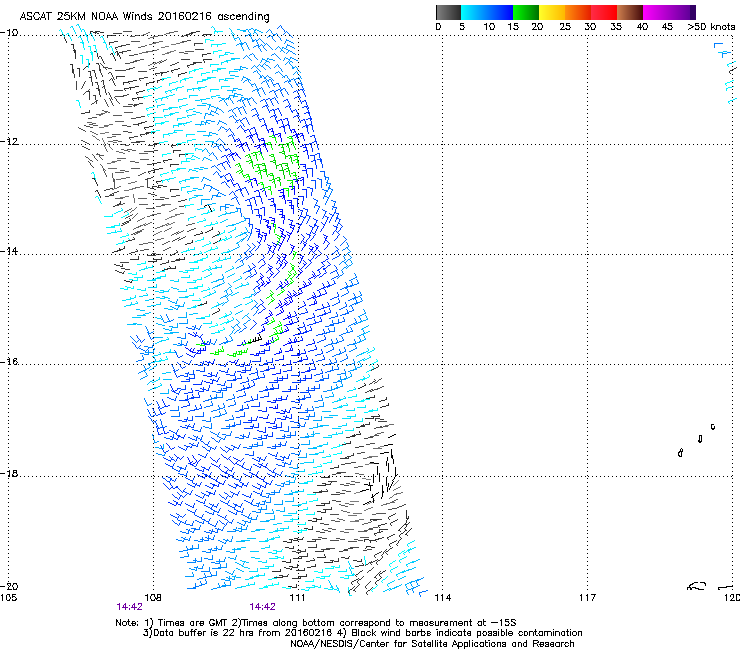Click the orange 25-30 knots color segment
740x650 pixels.
(x=578, y=12)
